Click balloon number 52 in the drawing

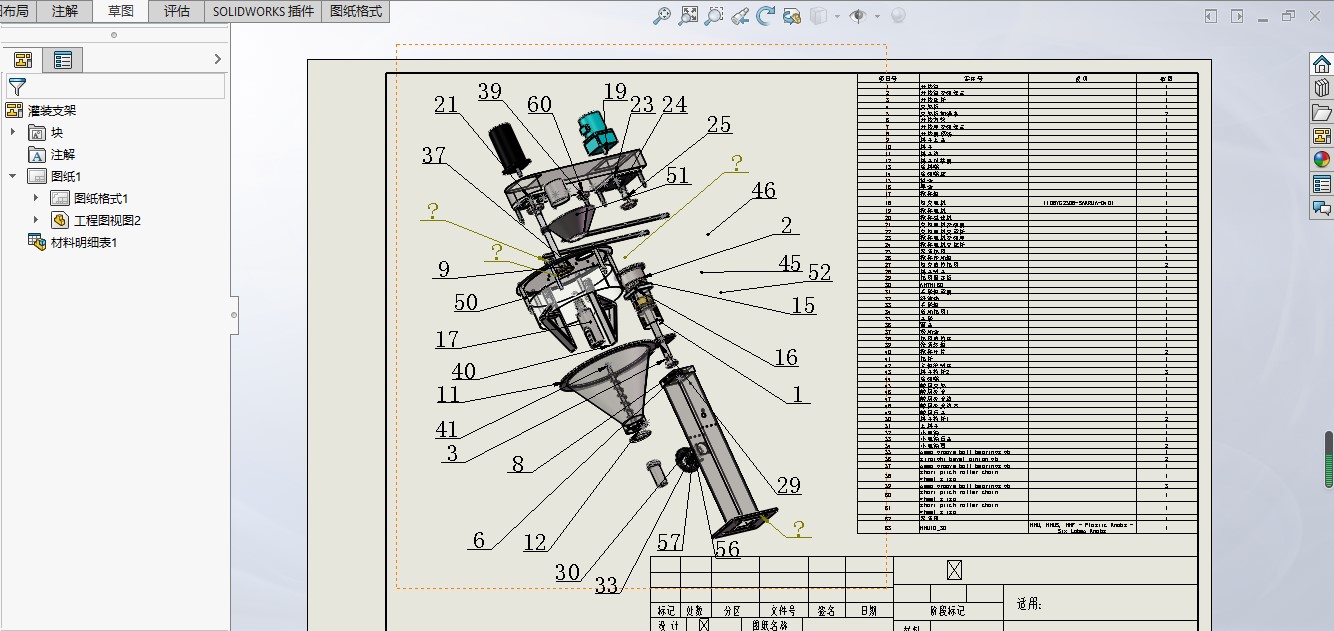coord(819,272)
